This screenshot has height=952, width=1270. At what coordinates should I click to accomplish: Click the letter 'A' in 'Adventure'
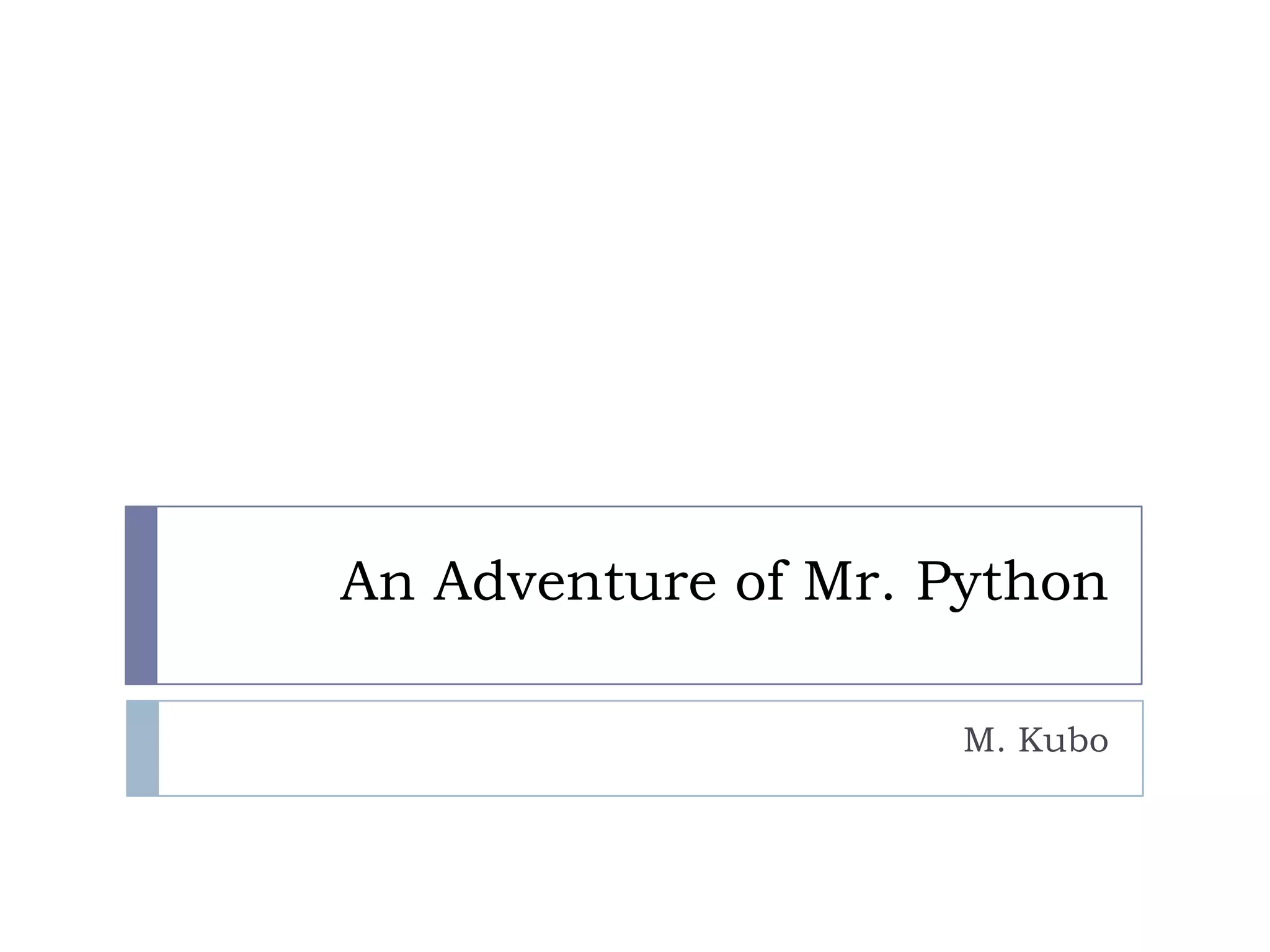tap(457, 582)
